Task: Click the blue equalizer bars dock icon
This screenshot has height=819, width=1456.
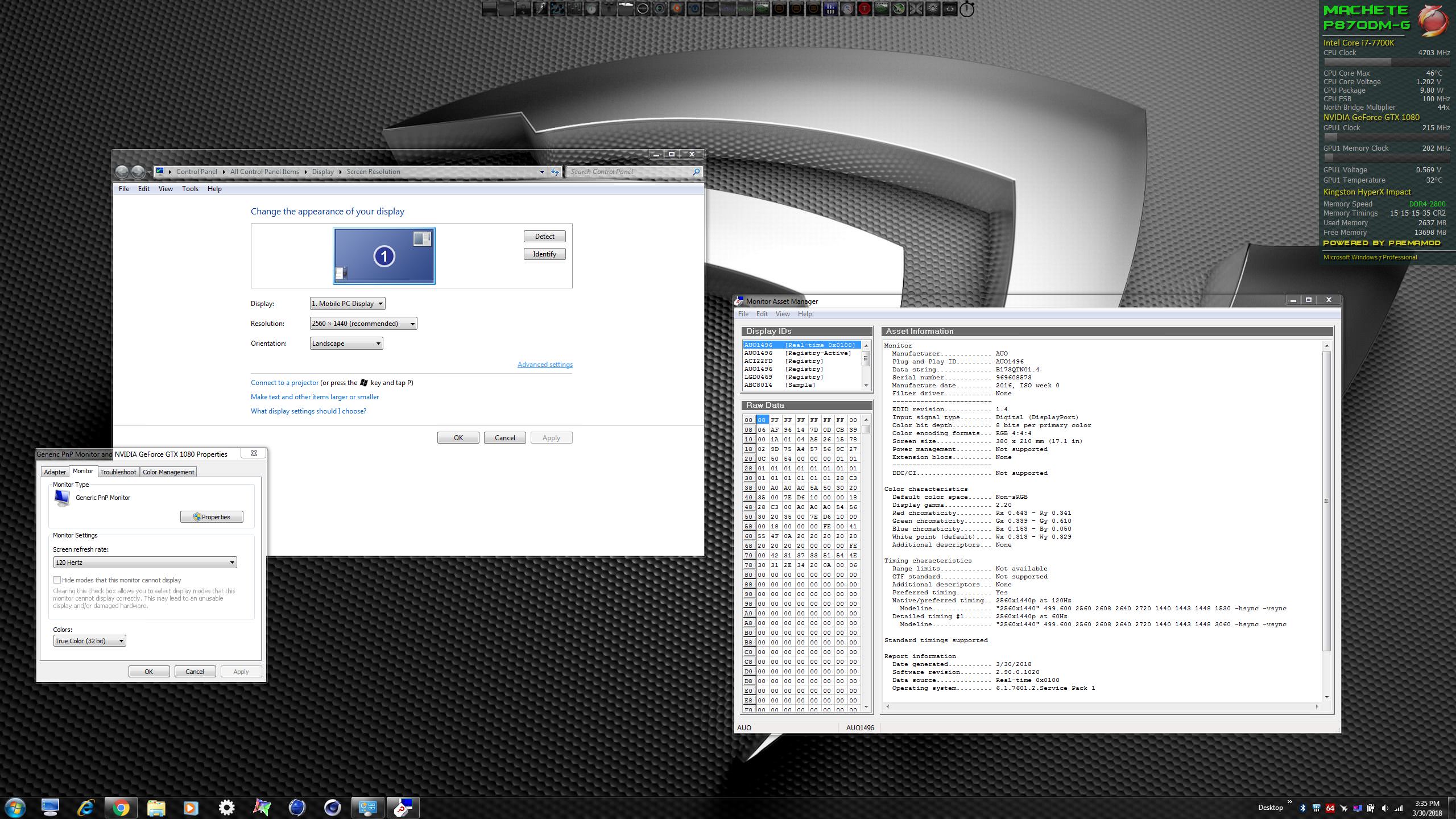Action: tap(830, 9)
